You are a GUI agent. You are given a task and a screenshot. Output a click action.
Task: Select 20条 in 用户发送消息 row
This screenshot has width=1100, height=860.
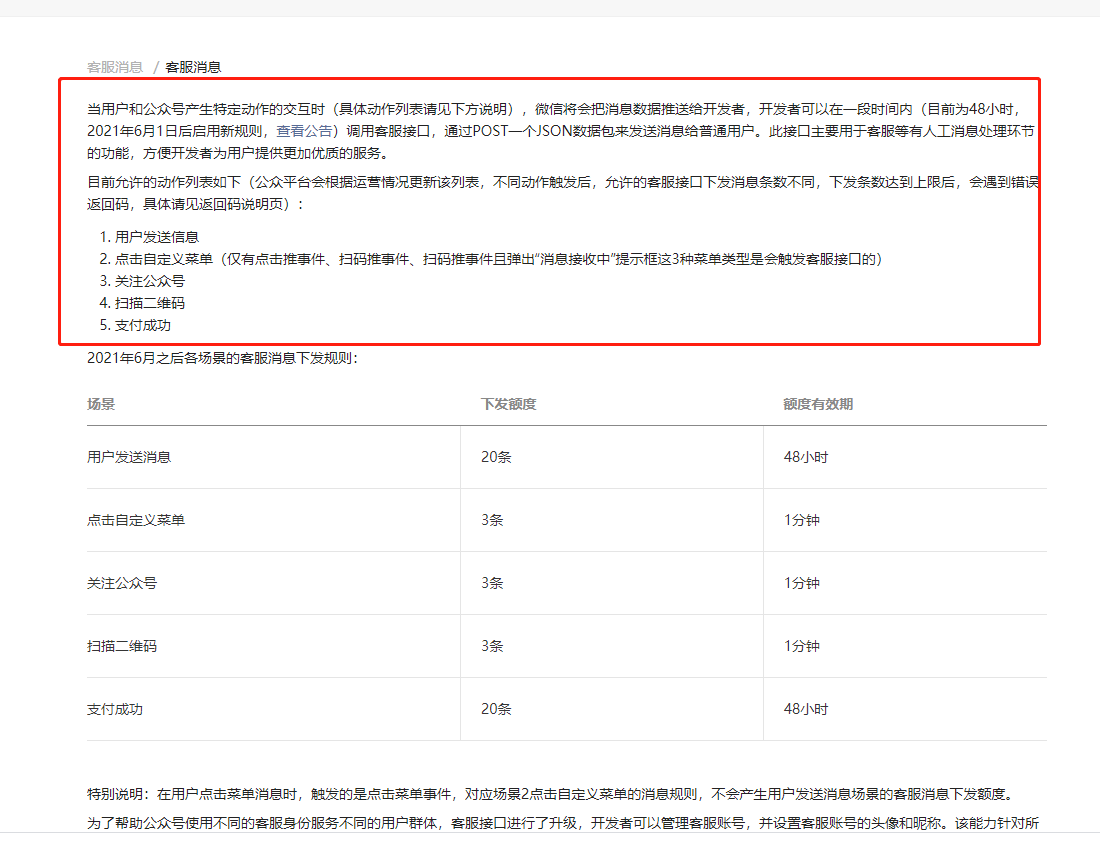click(x=496, y=457)
